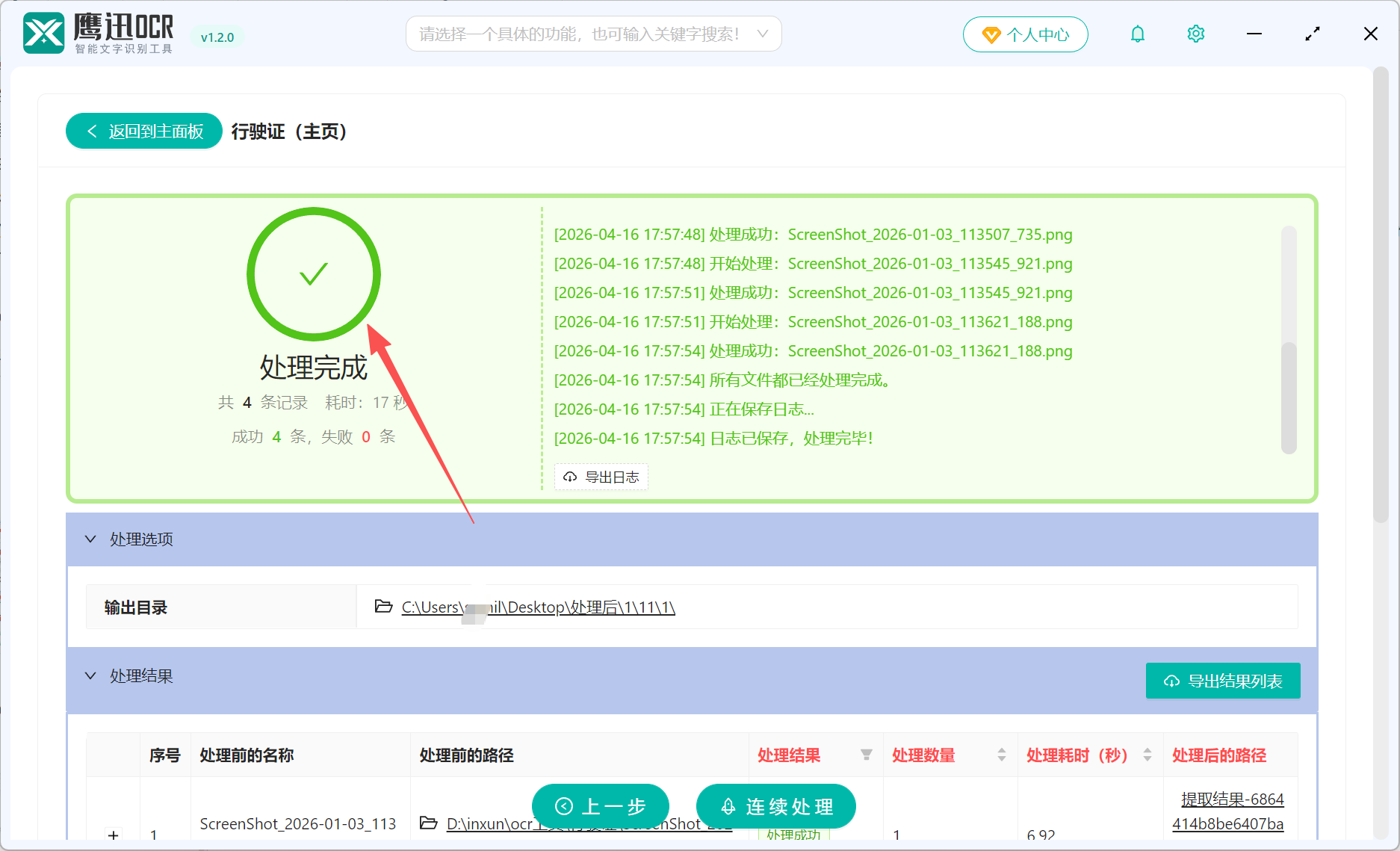
Task: Filter by 处理结果 column funnel icon
Action: [x=867, y=755]
